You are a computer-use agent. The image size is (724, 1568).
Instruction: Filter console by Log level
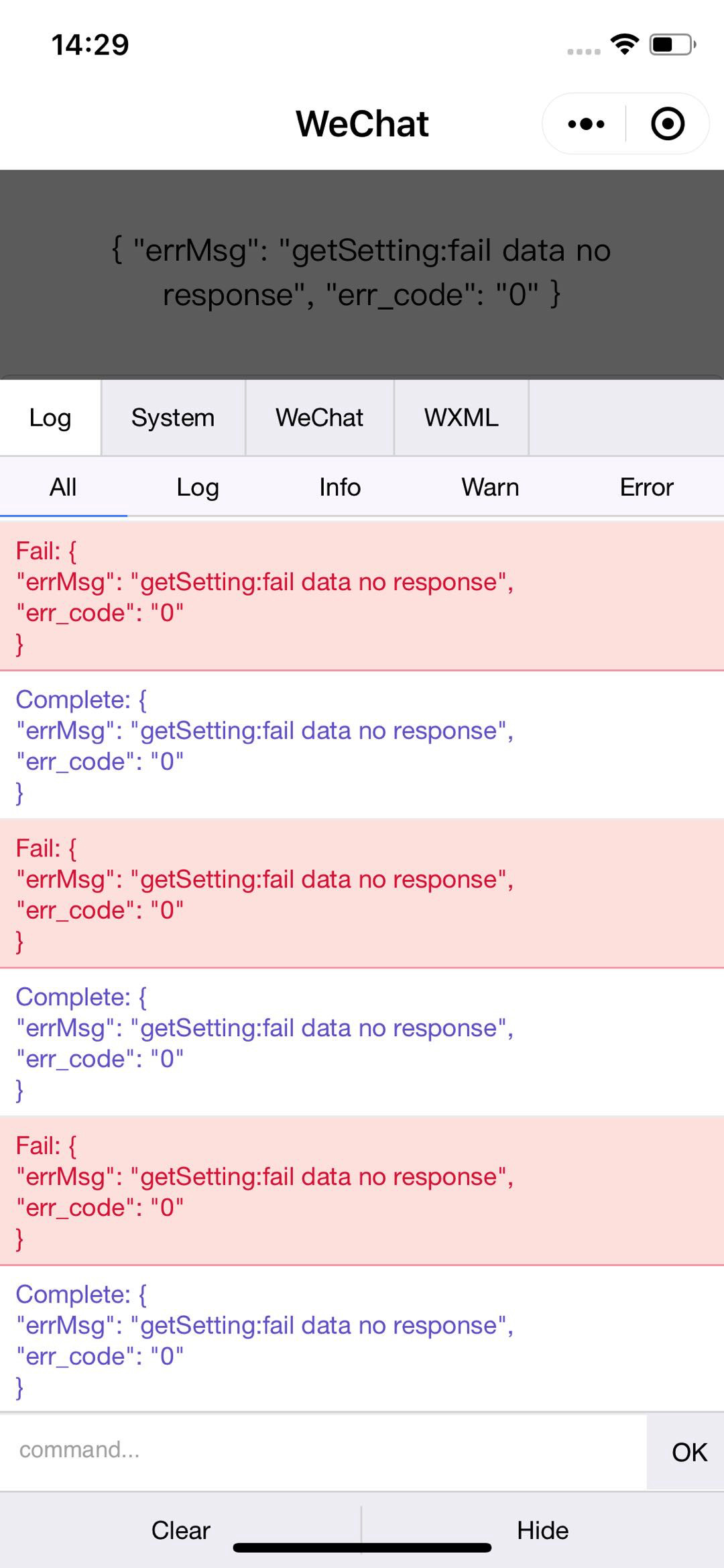click(198, 487)
